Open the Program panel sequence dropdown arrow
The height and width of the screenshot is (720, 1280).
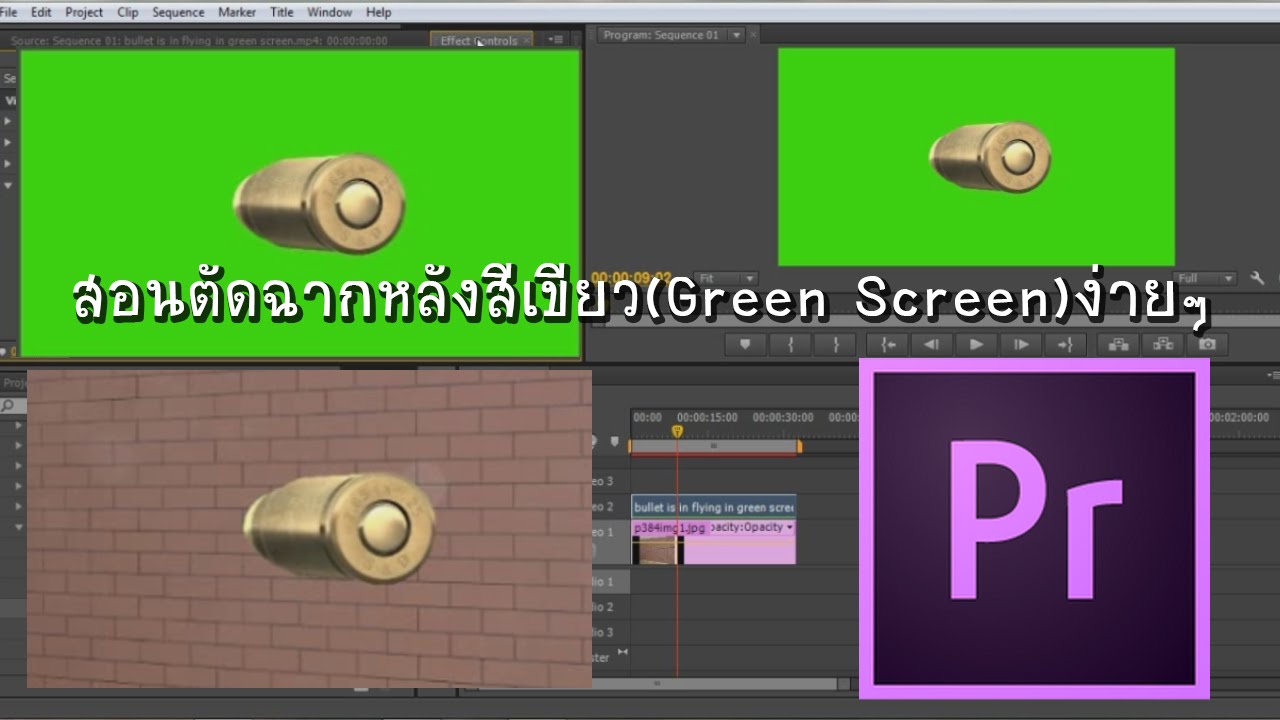tap(737, 35)
